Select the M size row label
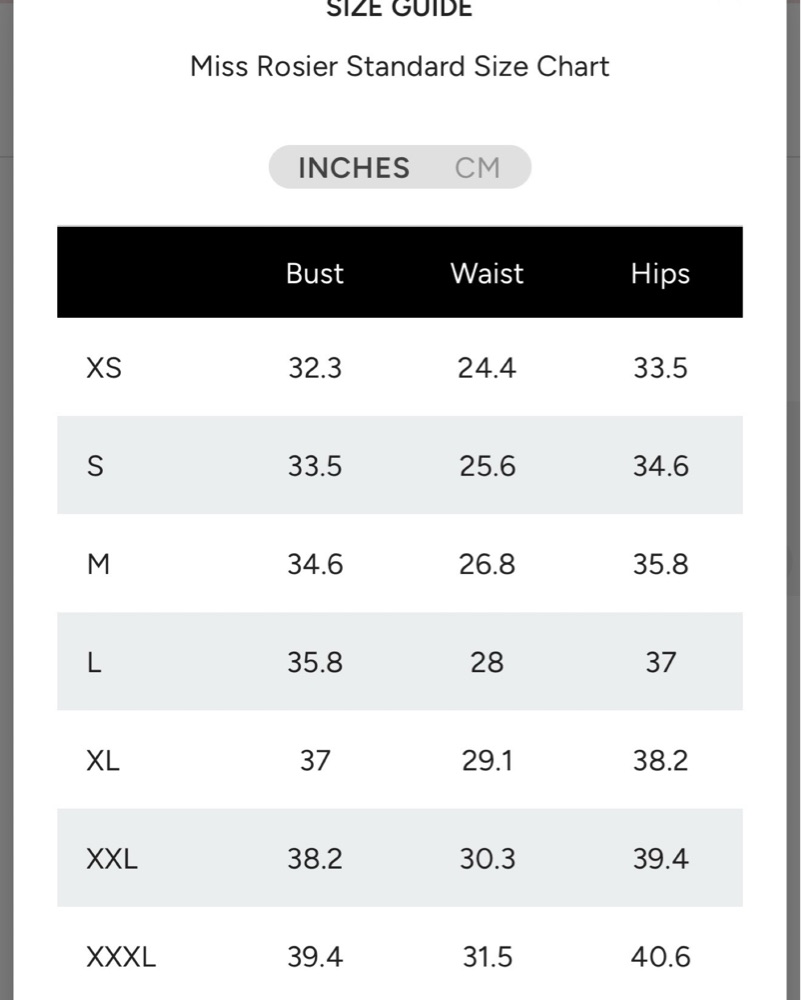Image resolution: width=801 pixels, height=1000 pixels. point(98,564)
